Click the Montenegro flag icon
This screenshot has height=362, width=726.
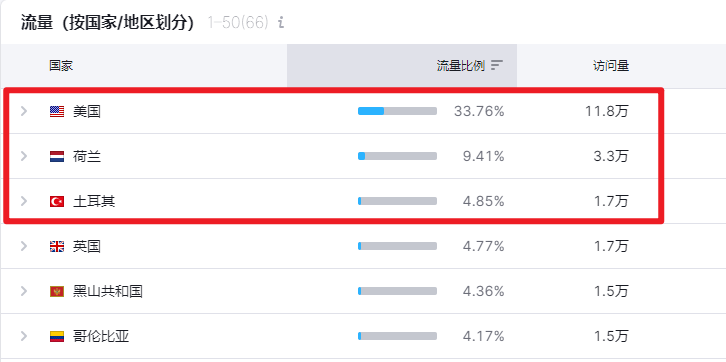(57, 291)
